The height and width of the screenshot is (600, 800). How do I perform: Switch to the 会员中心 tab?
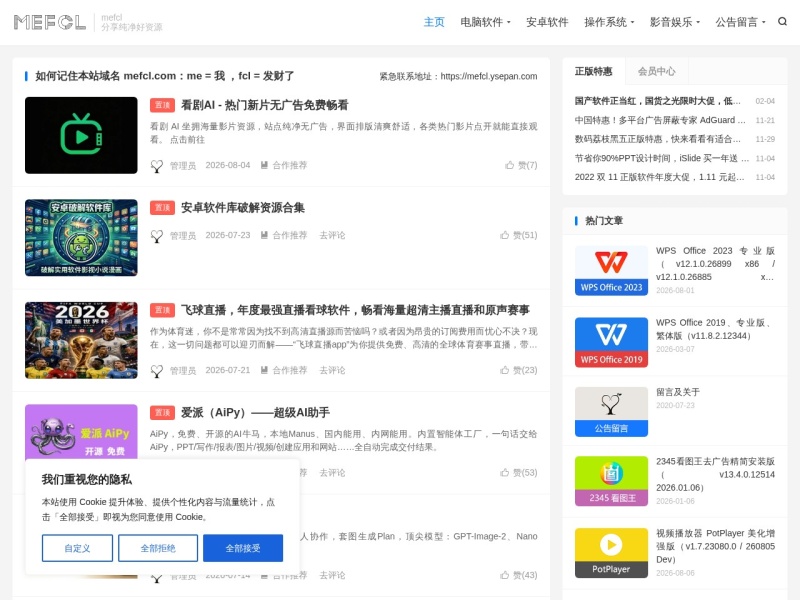[657, 71]
